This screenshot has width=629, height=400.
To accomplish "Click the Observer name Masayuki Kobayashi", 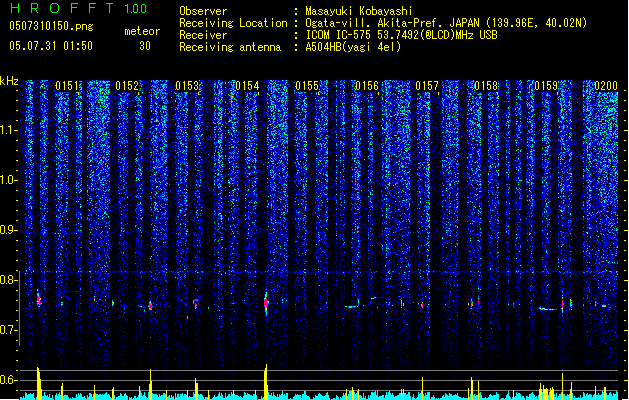I will tap(359, 11).
